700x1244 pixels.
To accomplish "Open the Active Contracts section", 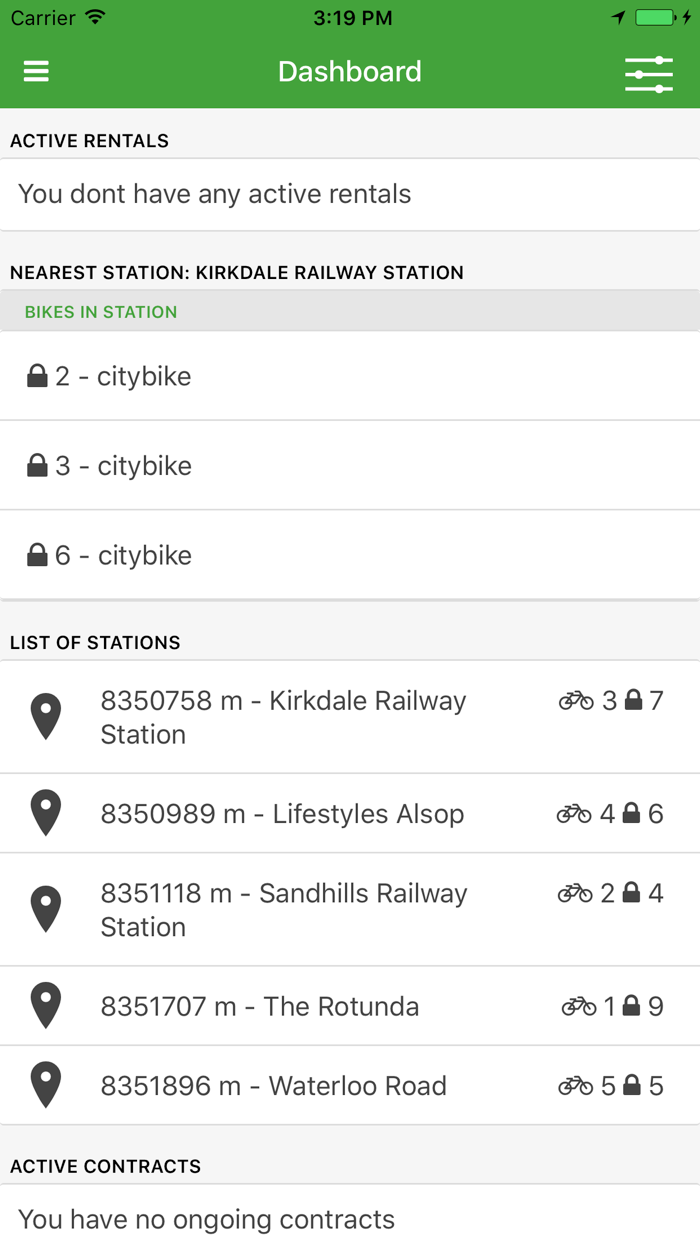I will (104, 1166).
